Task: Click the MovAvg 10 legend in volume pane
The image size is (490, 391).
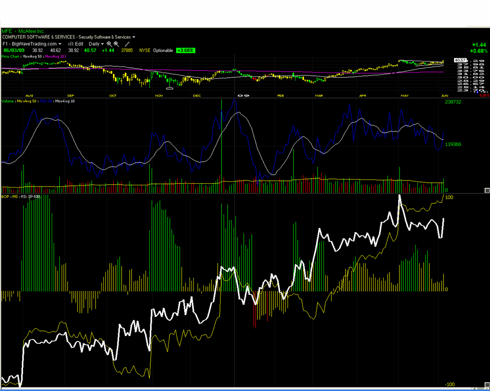Action: (65, 101)
